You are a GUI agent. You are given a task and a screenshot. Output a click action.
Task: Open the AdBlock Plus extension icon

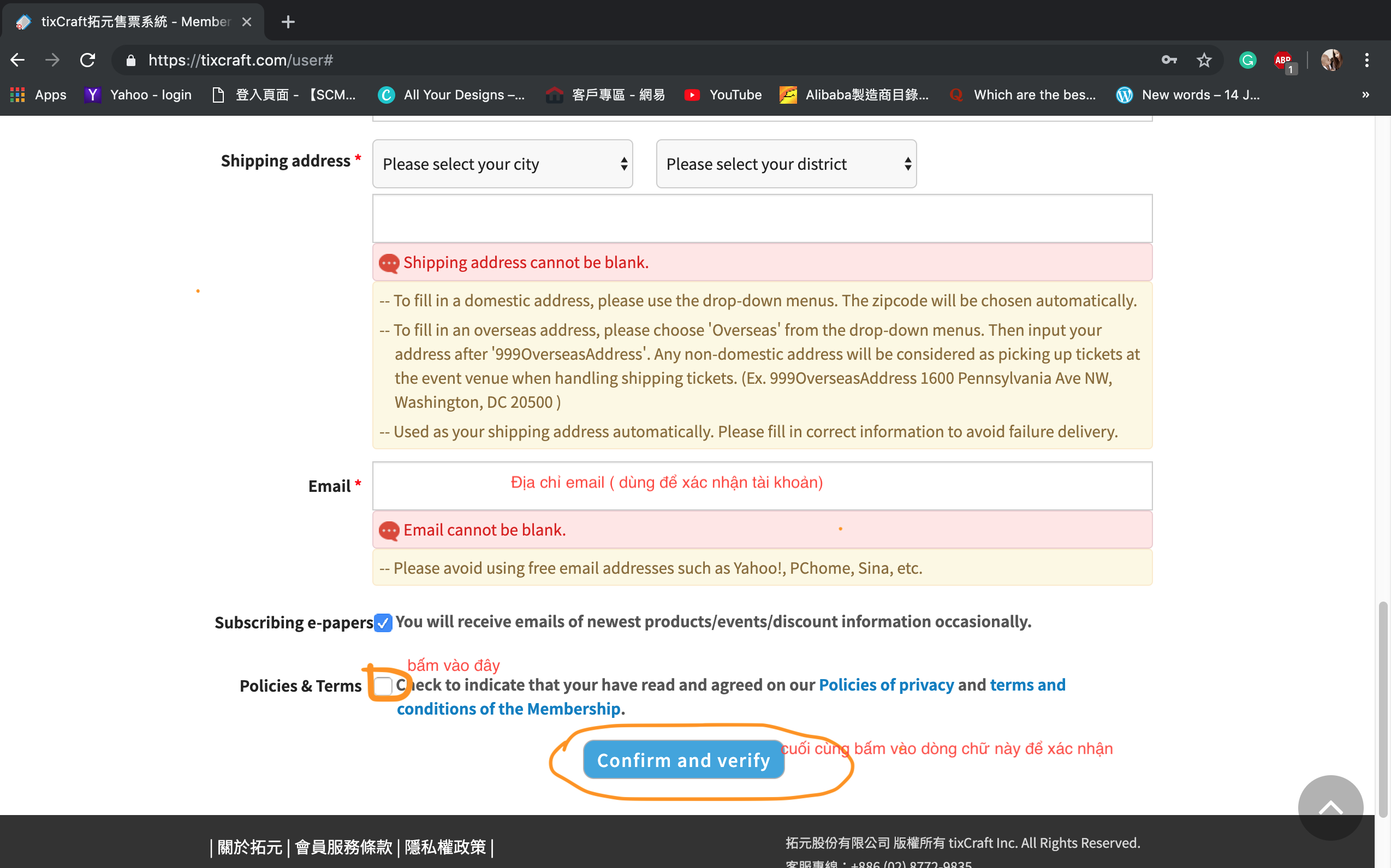click(x=1283, y=61)
